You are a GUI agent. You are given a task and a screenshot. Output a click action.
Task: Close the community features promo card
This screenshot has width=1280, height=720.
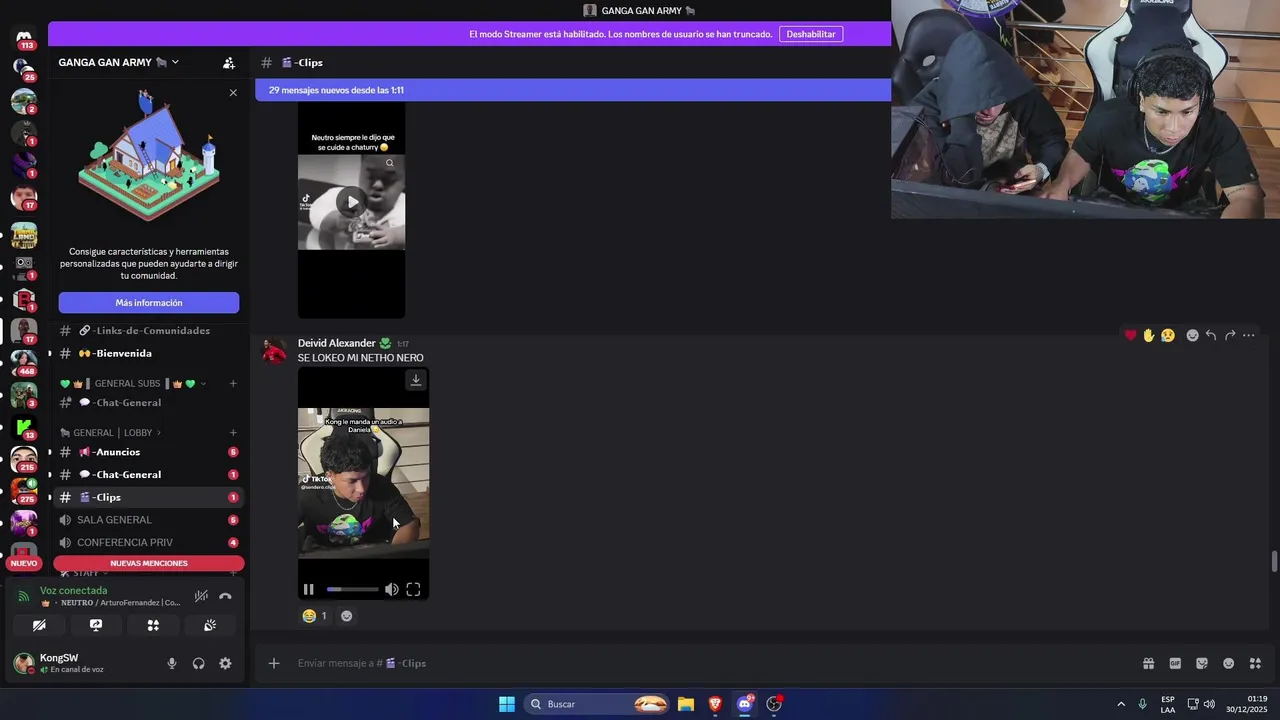pos(233,93)
